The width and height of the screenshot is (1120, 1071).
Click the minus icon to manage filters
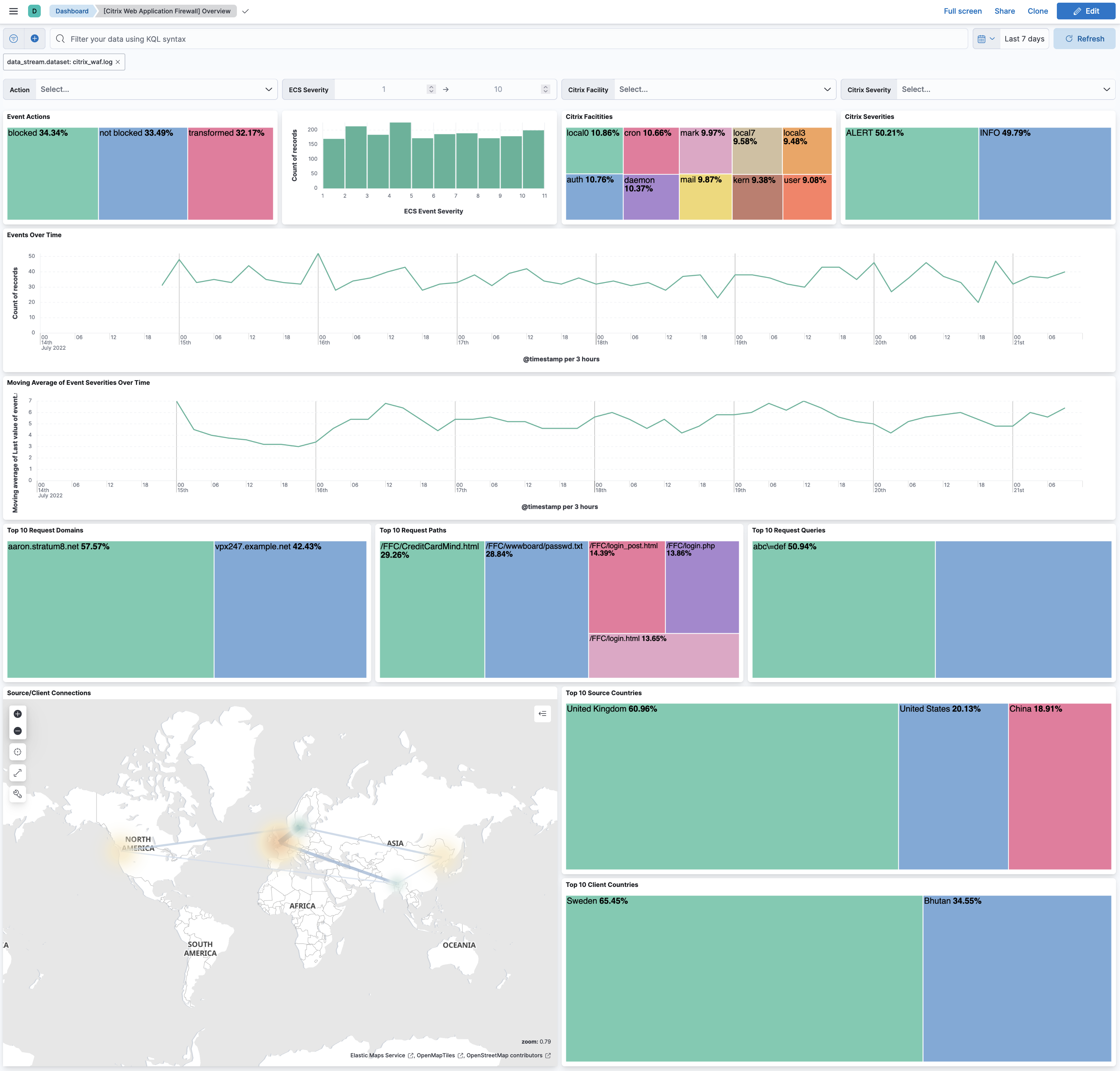13,38
